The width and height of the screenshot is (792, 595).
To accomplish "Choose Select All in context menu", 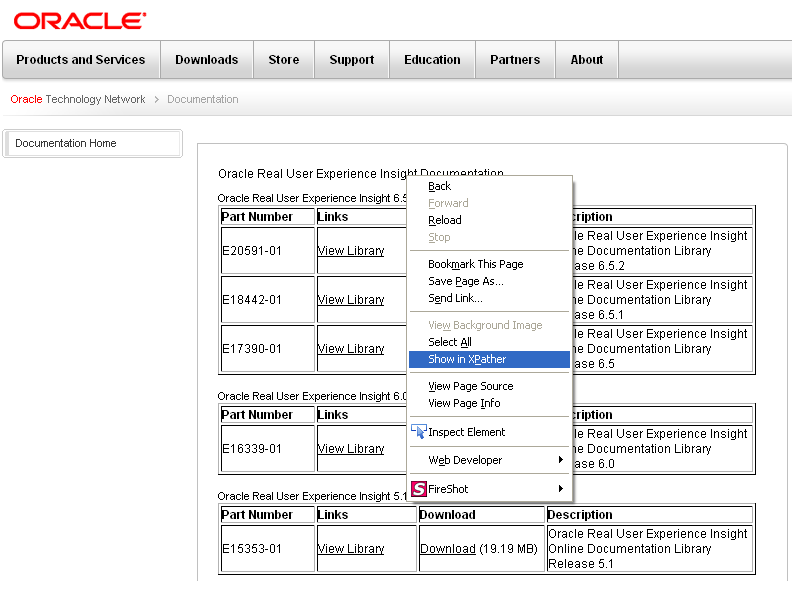I will point(489,342).
